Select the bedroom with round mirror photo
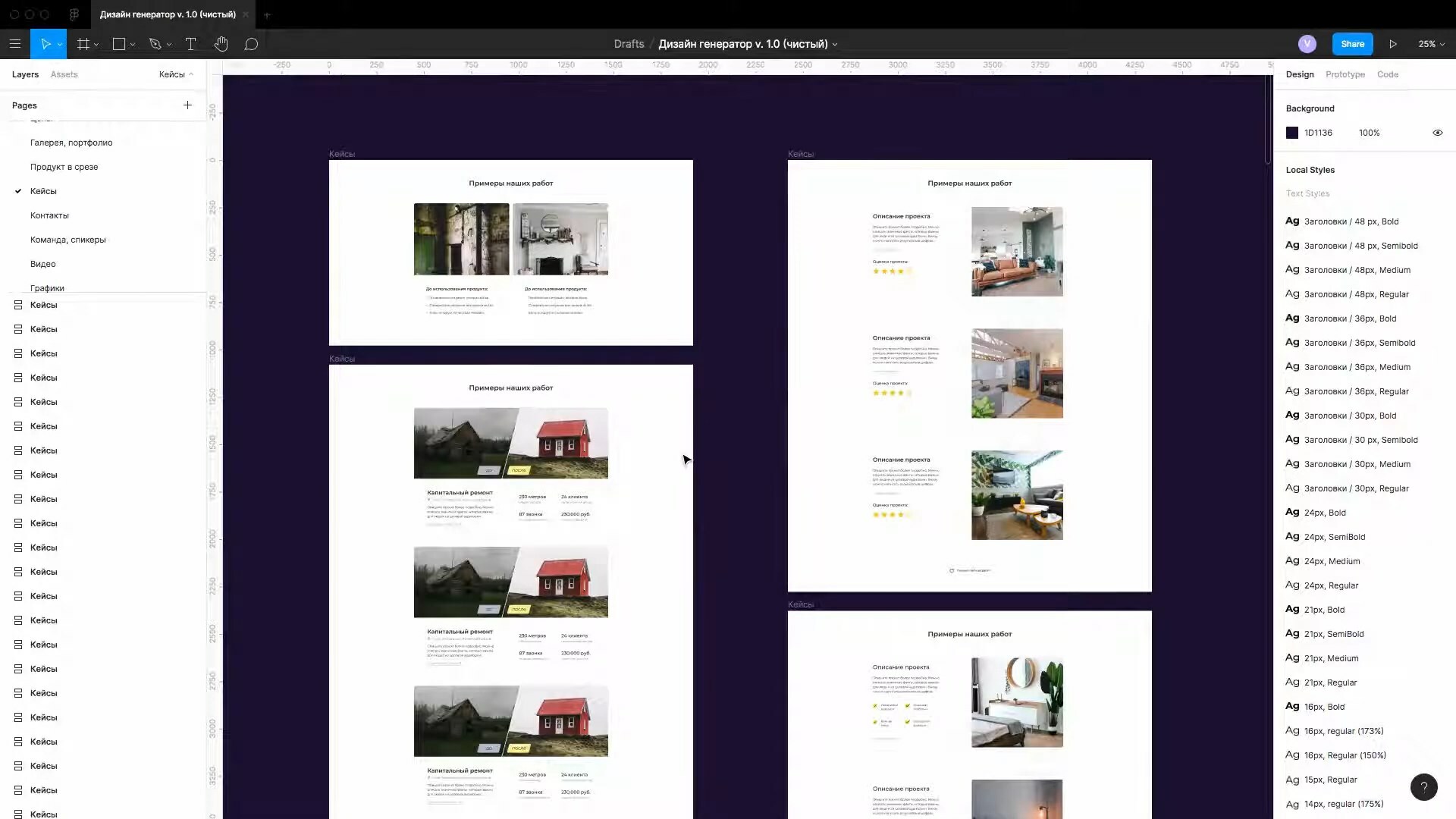 pos(1017,702)
